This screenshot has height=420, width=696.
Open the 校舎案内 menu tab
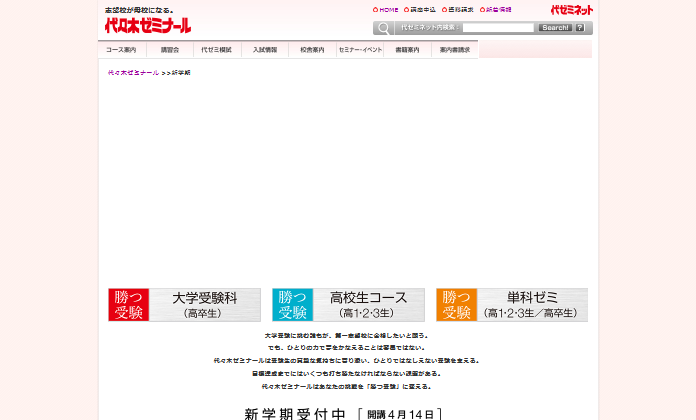click(x=312, y=50)
